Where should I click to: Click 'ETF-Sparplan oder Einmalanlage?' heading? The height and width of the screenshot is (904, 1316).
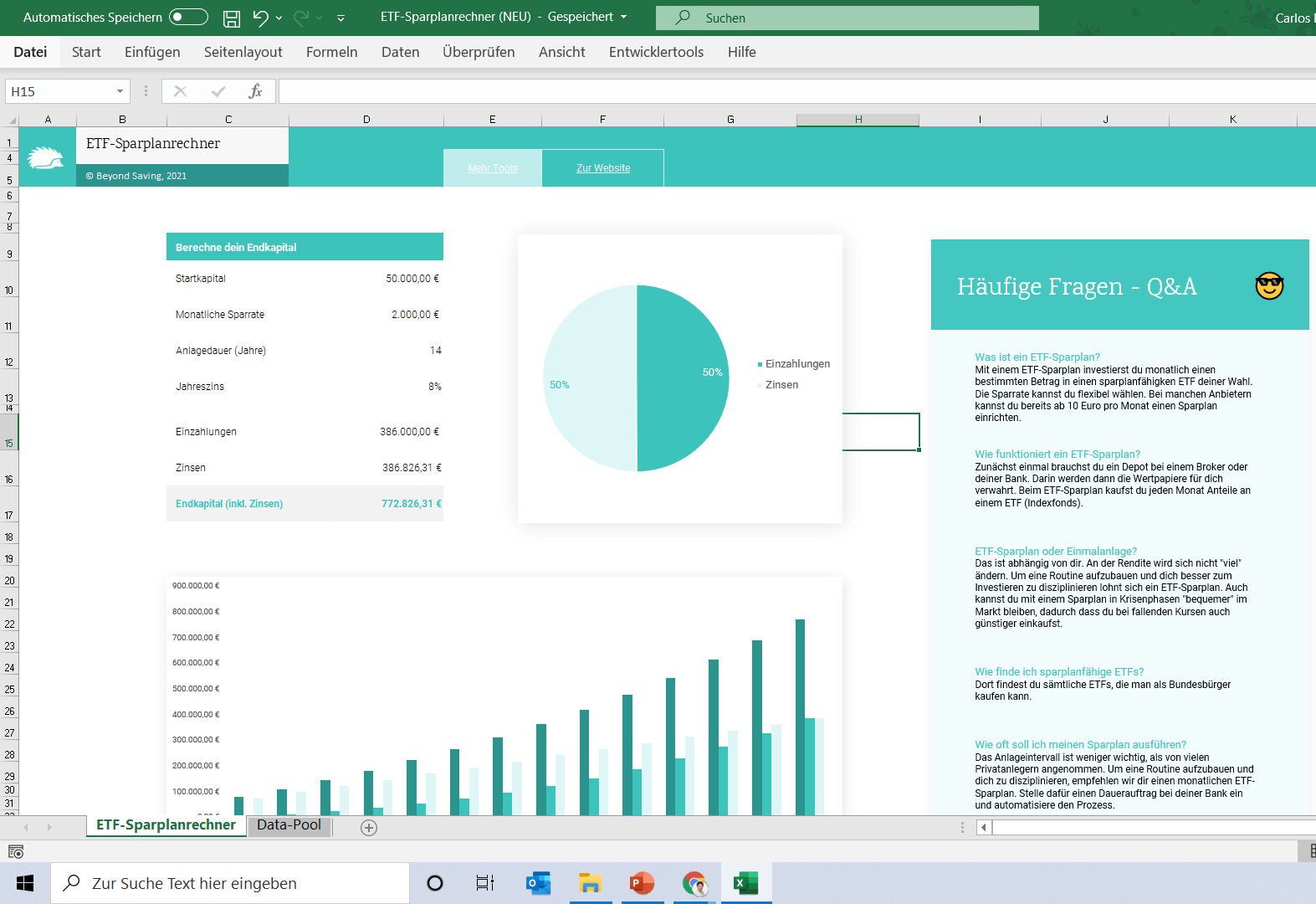tap(1056, 552)
